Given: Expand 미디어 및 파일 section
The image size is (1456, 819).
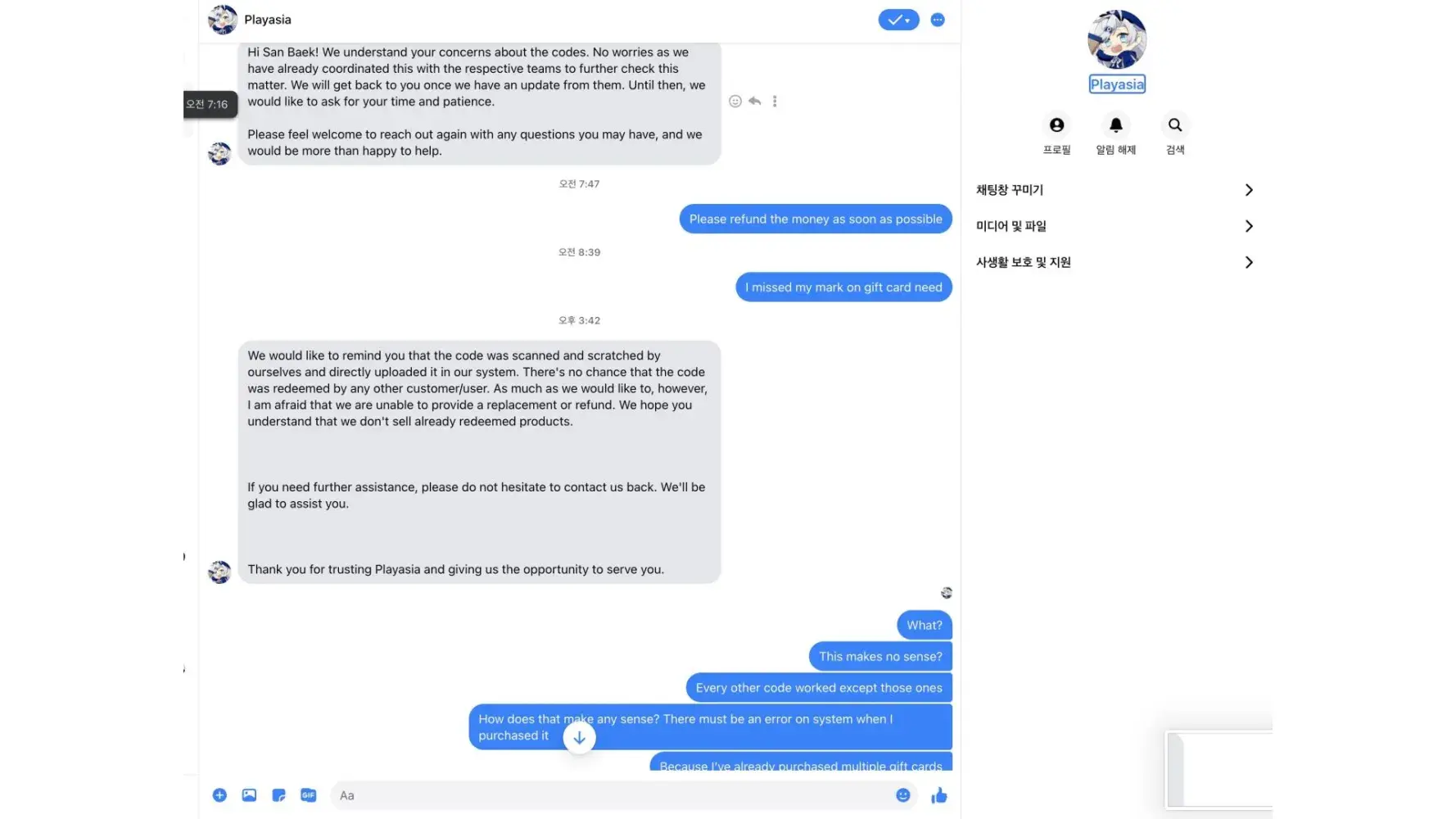Looking at the screenshot, I should pyautogui.click(x=1115, y=226).
